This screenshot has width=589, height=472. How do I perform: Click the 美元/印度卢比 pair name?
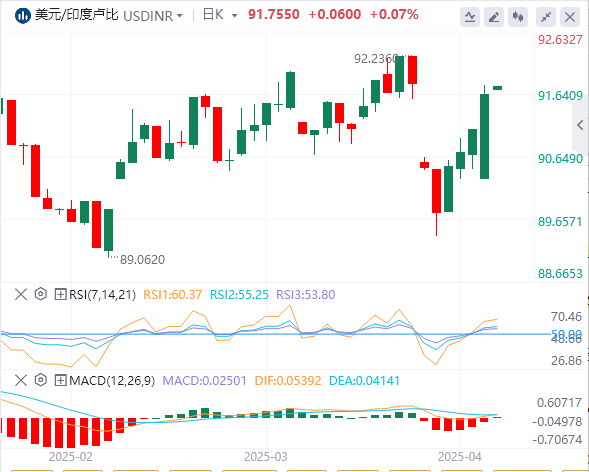[x=77, y=15]
